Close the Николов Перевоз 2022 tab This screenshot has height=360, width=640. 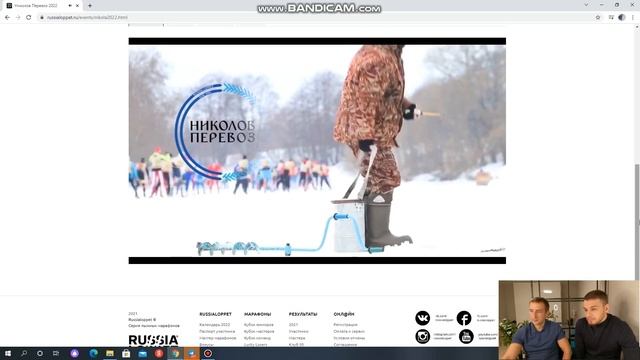77,6
